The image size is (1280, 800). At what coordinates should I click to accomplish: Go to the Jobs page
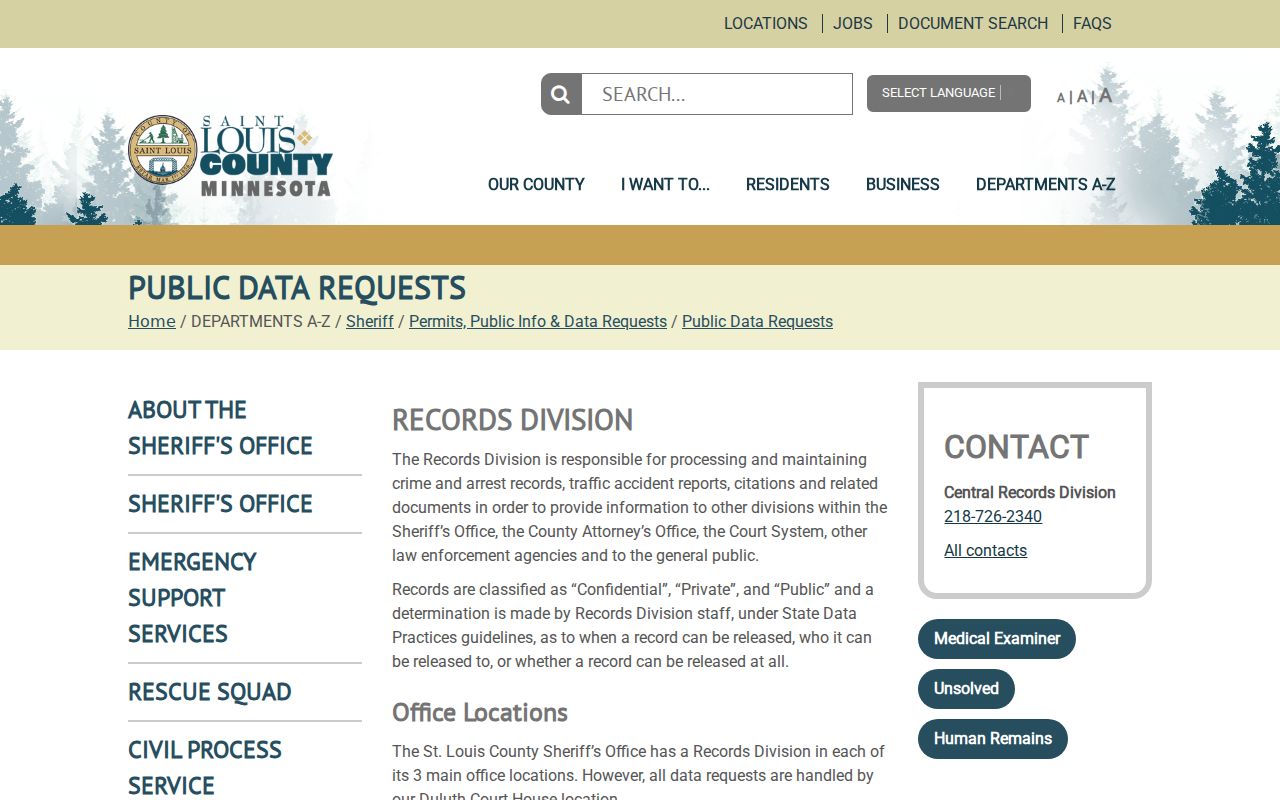coord(853,23)
